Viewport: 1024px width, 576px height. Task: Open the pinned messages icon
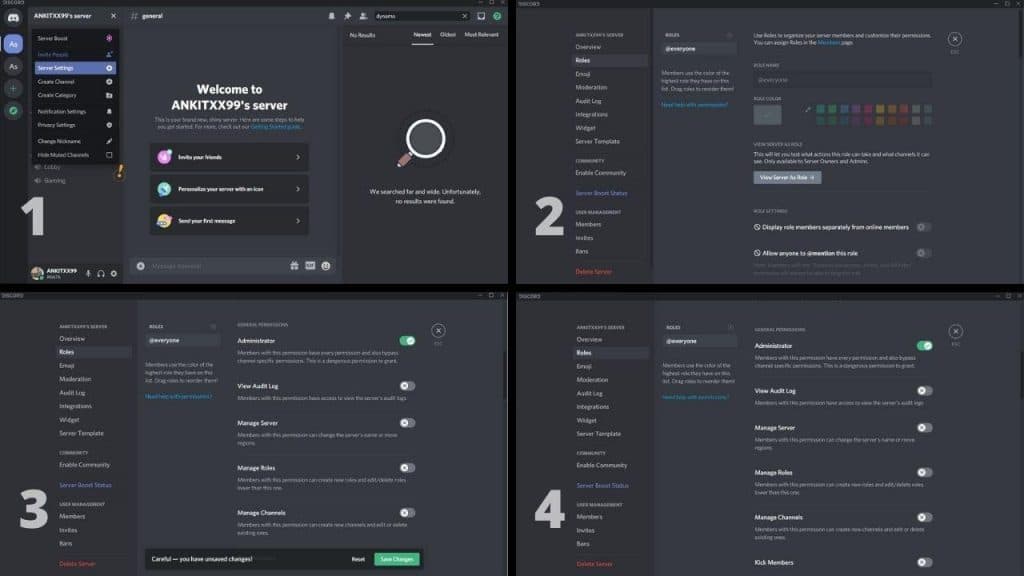click(348, 16)
